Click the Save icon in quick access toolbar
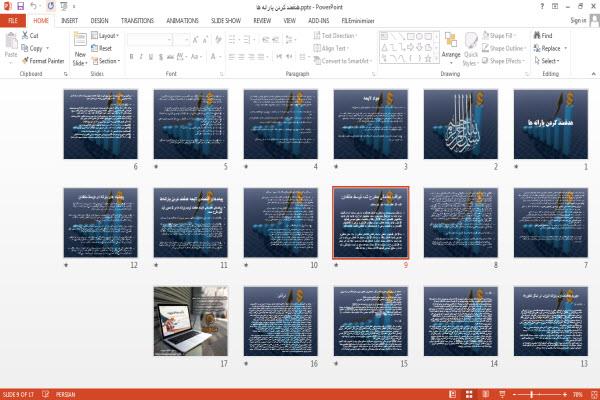 point(20,6)
